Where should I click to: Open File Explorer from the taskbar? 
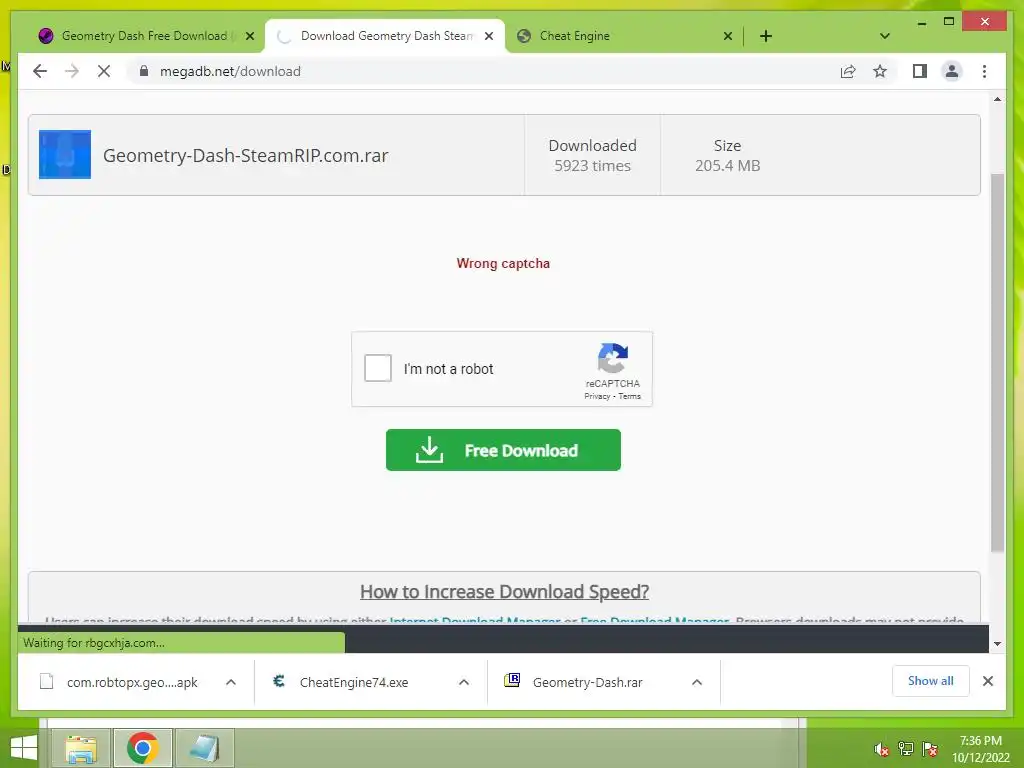[x=81, y=748]
